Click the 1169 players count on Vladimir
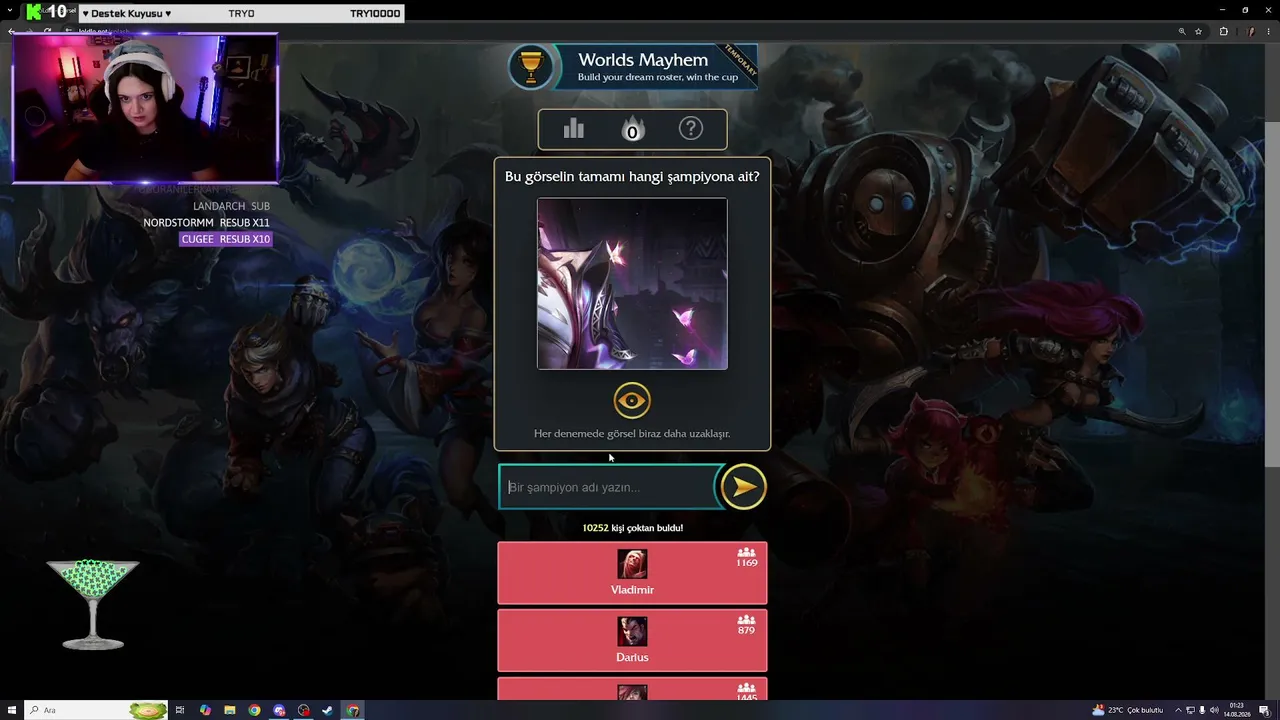This screenshot has width=1280, height=720. click(746, 558)
